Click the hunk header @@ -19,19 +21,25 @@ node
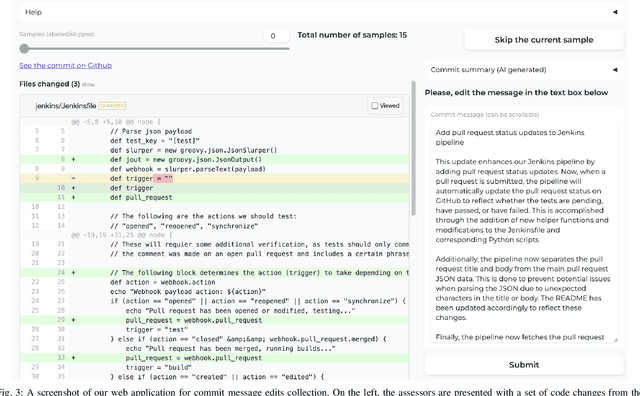 pyautogui.click(x=122, y=235)
